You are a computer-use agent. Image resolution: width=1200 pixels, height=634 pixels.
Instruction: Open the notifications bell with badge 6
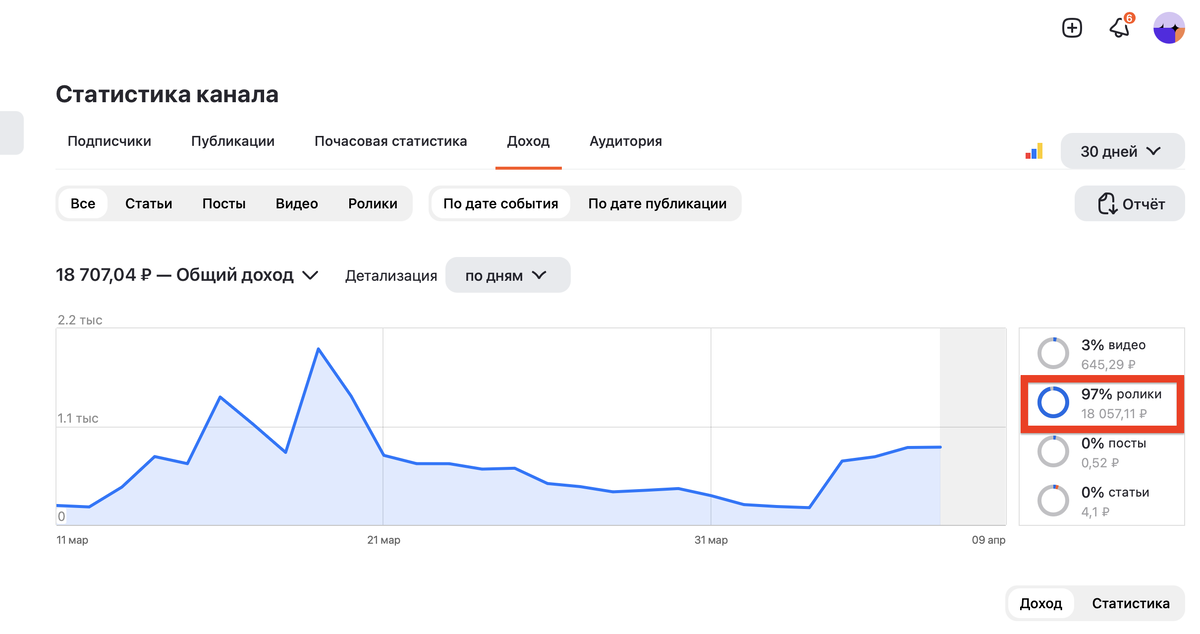point(1119,28)
